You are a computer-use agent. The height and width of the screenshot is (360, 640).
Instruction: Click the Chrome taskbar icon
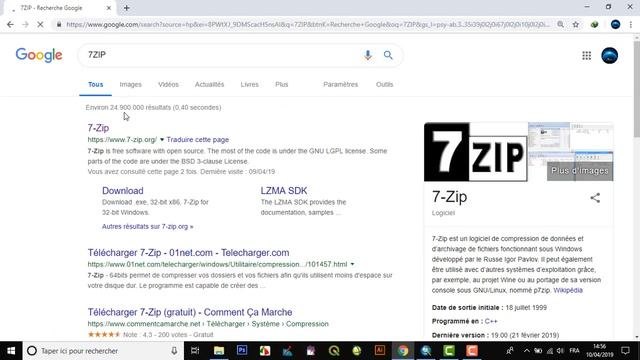point(403,351)
